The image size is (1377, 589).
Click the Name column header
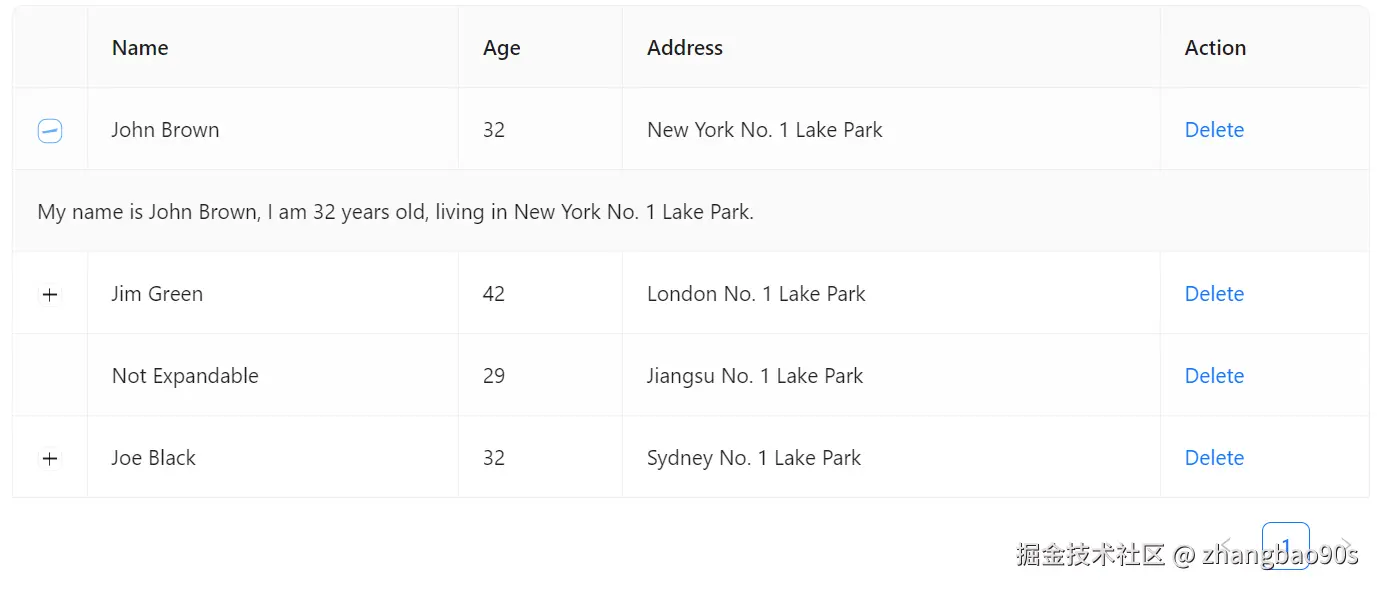(x=140, y=48)
